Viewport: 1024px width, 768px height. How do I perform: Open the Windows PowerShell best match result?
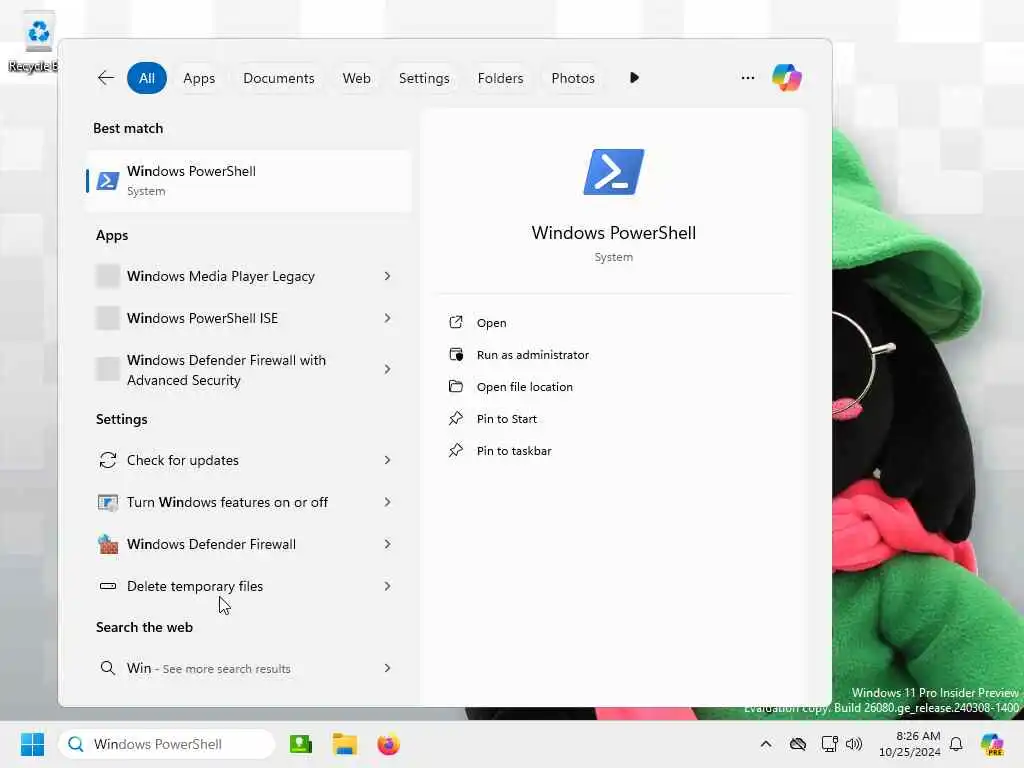[x=248, y=180]
